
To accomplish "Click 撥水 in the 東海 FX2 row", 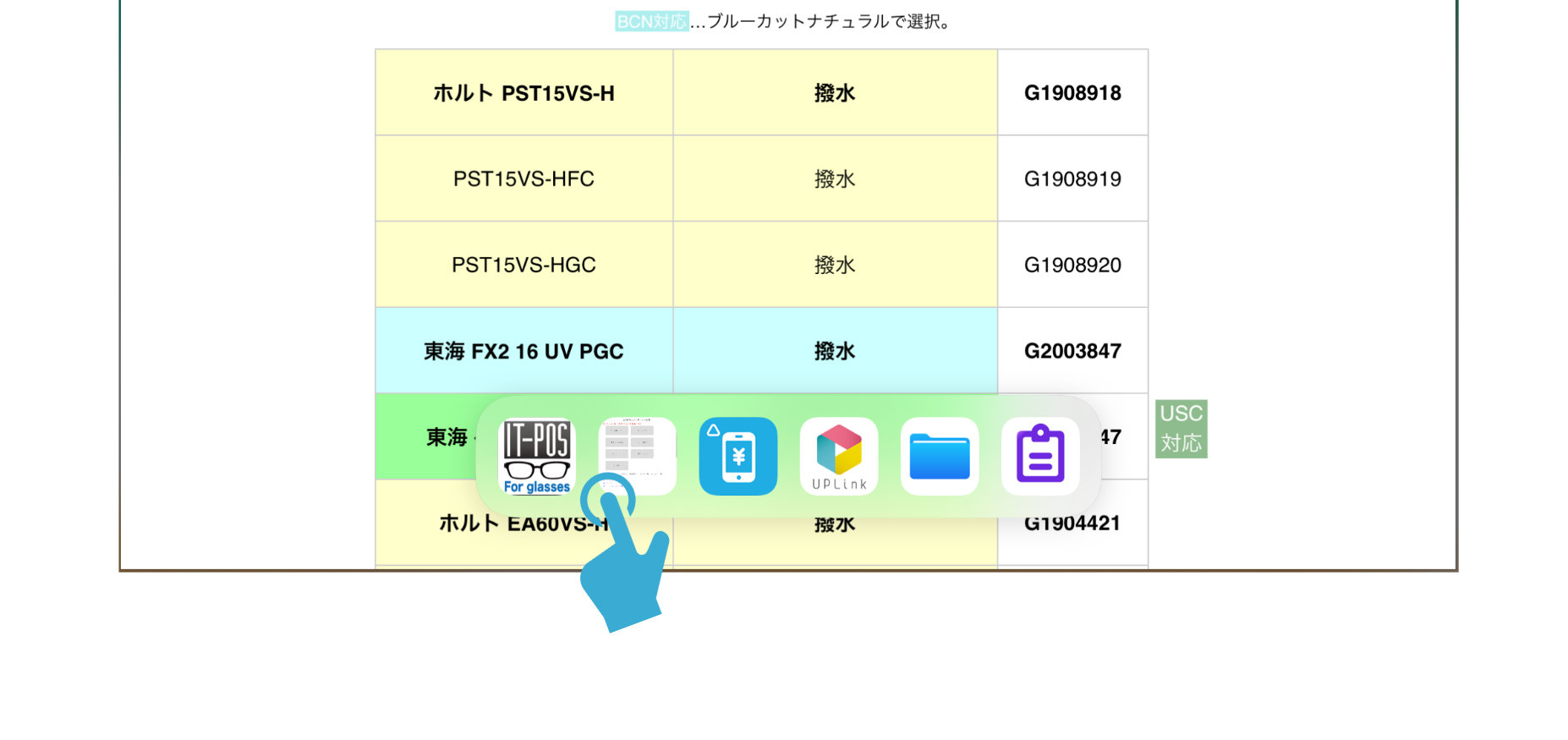I will [x=835, y=351].
